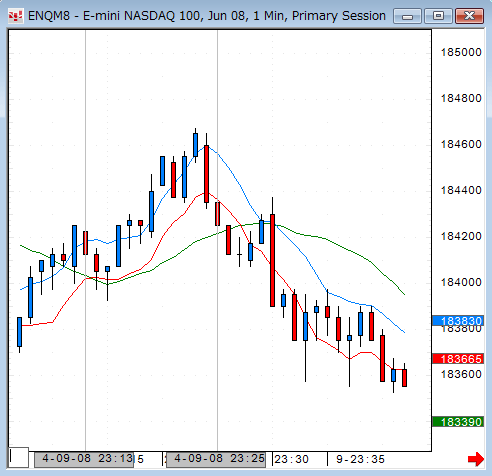Maximize the ENQM8 chart window
This screenshot has width=492, height=476.
(x=438, y=16)
